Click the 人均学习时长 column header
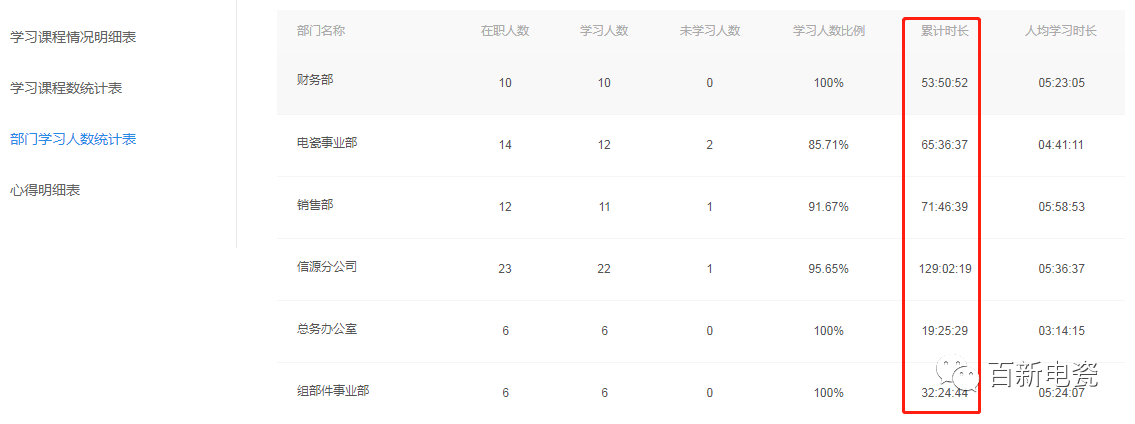The width and height of the screenshot is (1135, 424). click(1061, 31)
